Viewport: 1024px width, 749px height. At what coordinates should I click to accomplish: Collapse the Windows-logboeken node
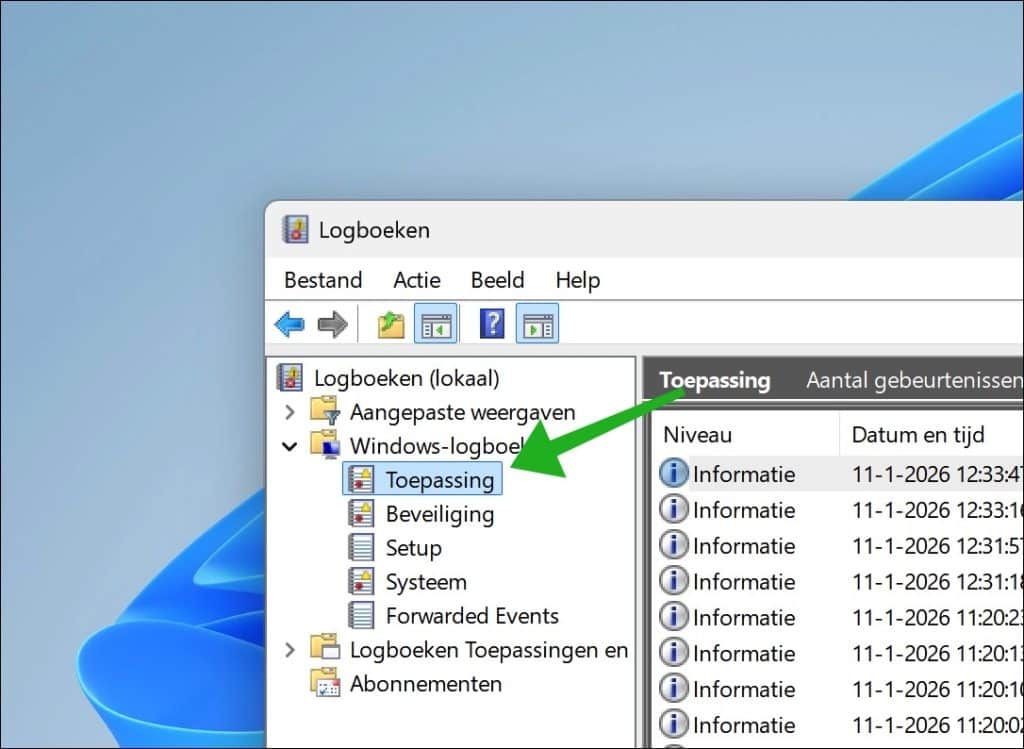pos(290,446)
